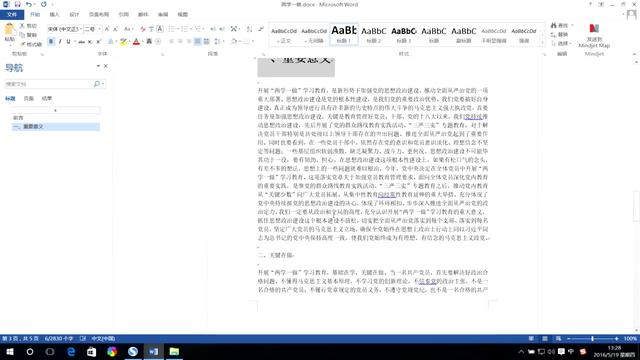Click the Cut scissors icon
The image size is (640, 360).
tap(22, 25)
